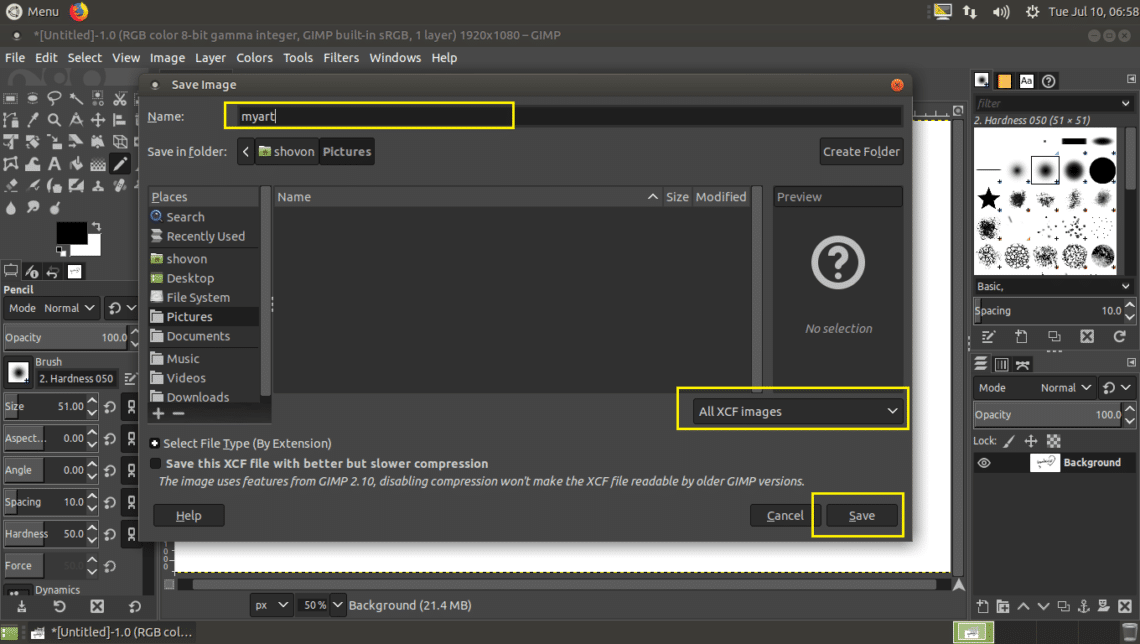Click the Move tool icon
1140x644 pixels.
coord(99,120)
